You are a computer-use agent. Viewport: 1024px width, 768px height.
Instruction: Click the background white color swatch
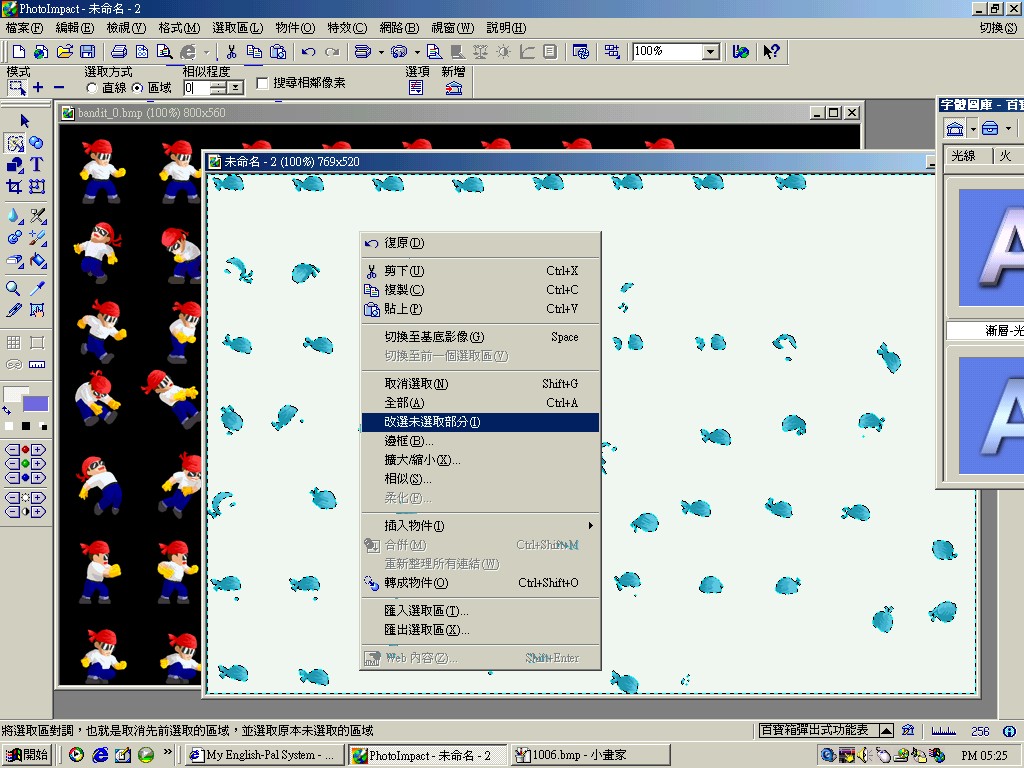click(x=15, y=394)
